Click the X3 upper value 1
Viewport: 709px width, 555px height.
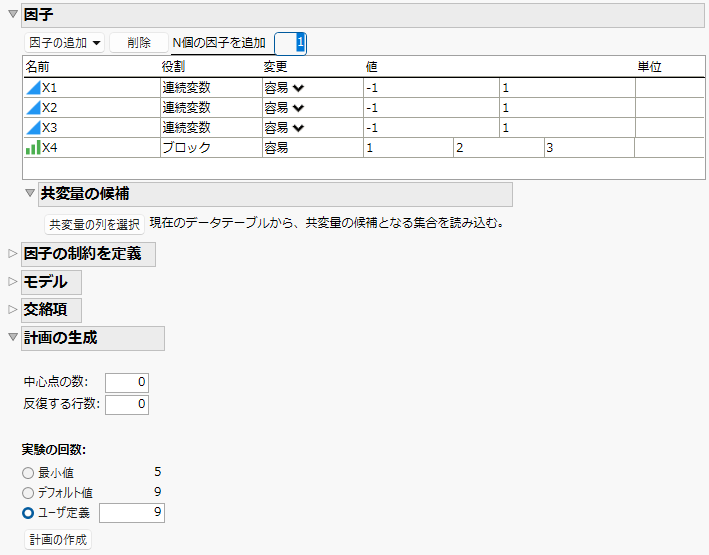pyautogui.click(x=567, y=128)
